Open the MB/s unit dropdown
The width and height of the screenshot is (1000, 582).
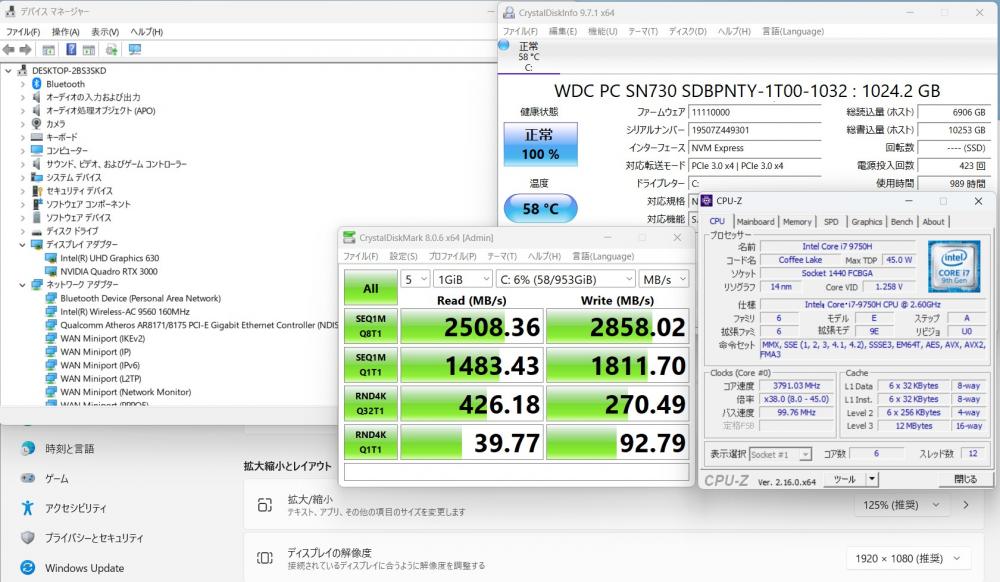(x=664, y=279)
